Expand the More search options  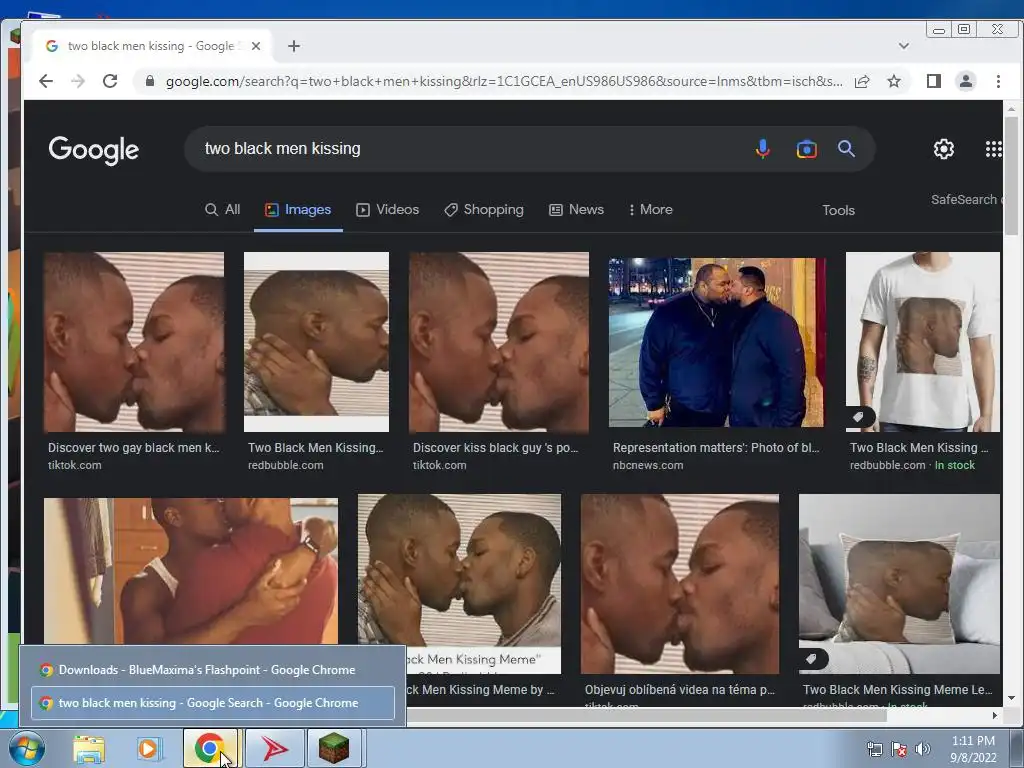[x=650, y=210]
